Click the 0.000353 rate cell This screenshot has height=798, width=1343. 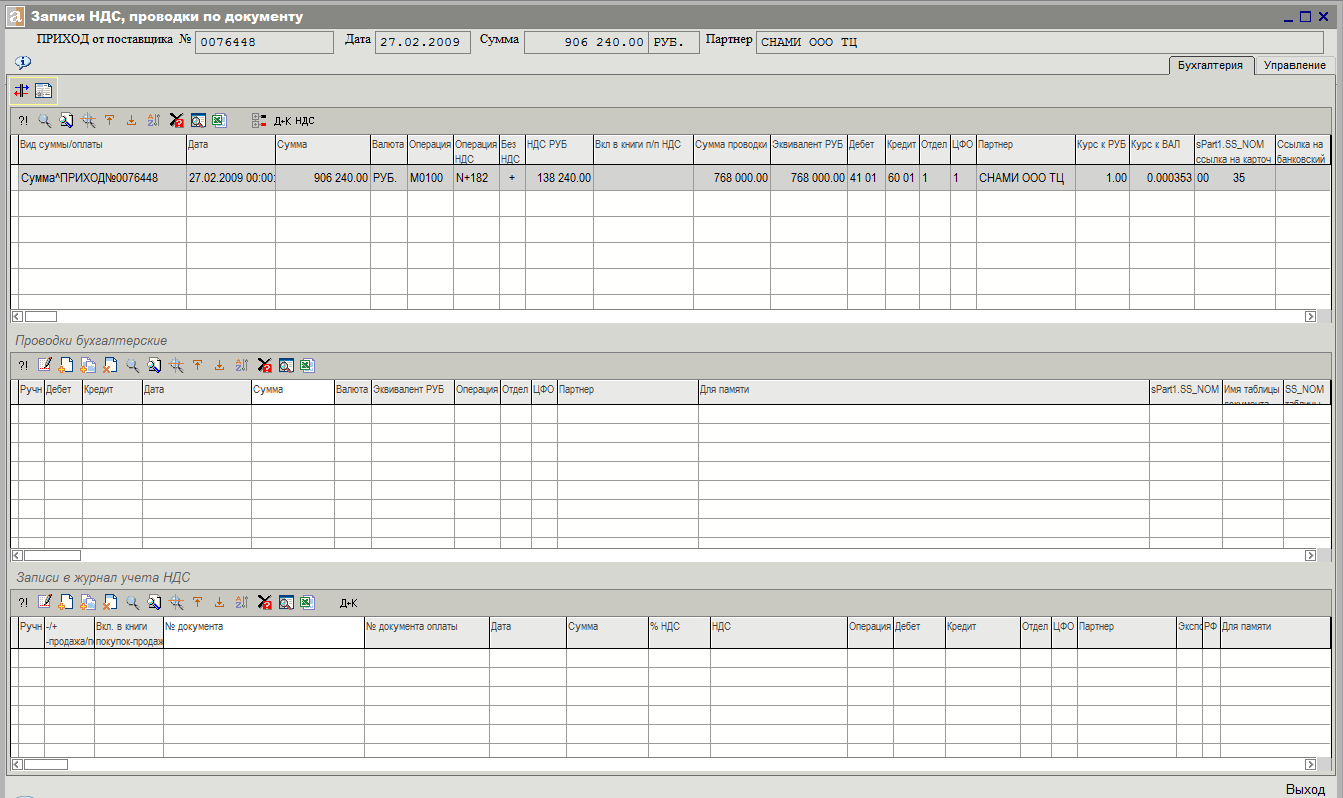1162,178
